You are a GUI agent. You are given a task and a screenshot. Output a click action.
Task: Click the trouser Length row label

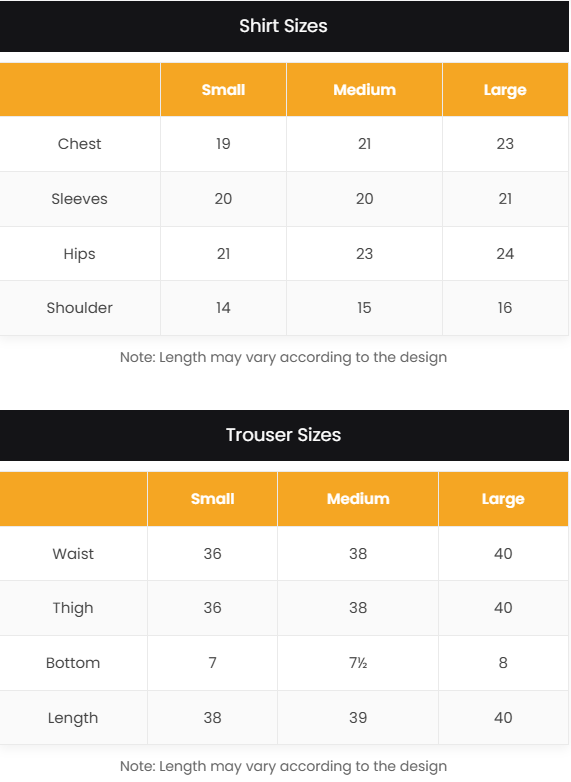coord(73,718)
